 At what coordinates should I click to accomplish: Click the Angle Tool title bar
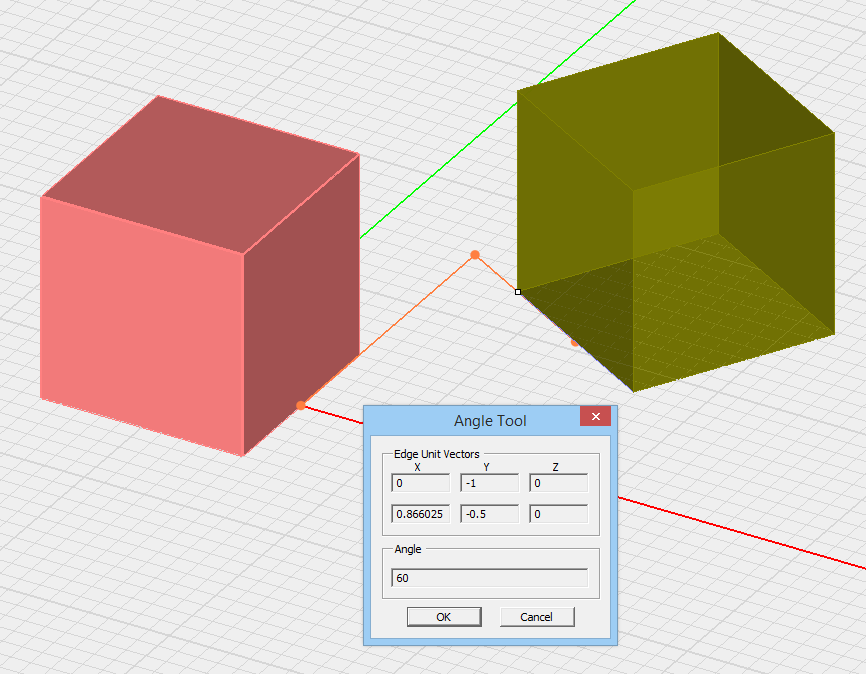(x=470, y=420)
